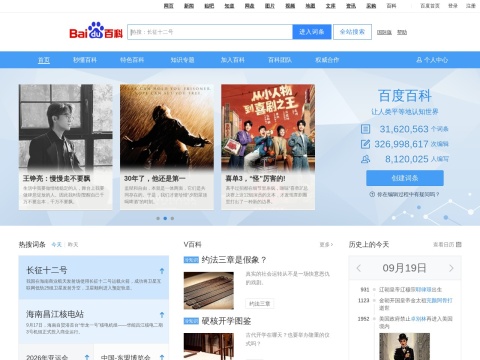Screen dimensions: 480x360
Task: Click 网盘 in the top links
Action: [250, 6]
